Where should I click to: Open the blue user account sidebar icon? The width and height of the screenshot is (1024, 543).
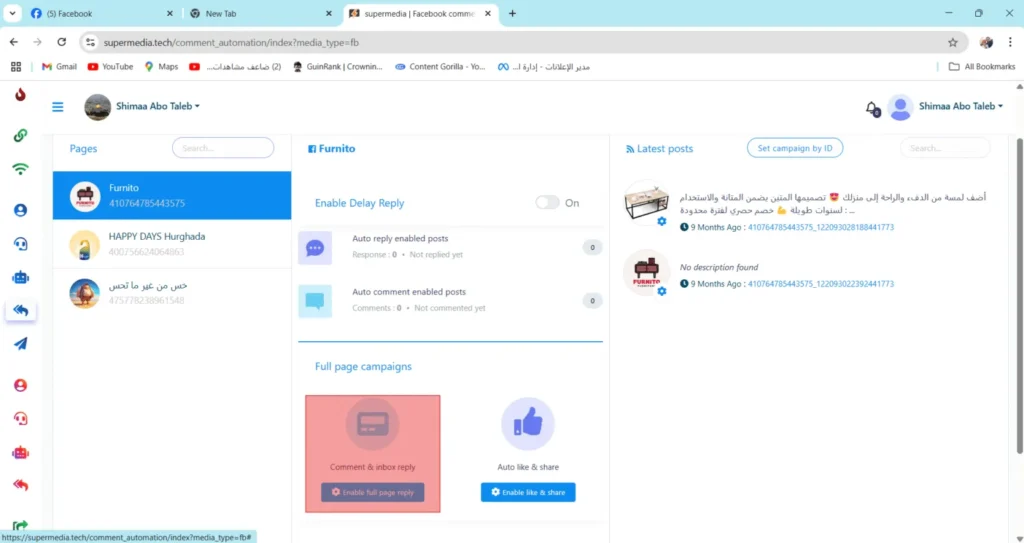21,210
